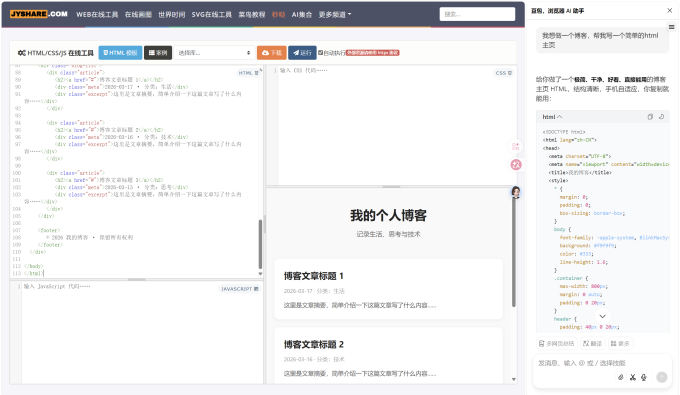Click the preview pane vertical scrollbar thumb
Screen dimensions: 680x395
pos(514,251)
